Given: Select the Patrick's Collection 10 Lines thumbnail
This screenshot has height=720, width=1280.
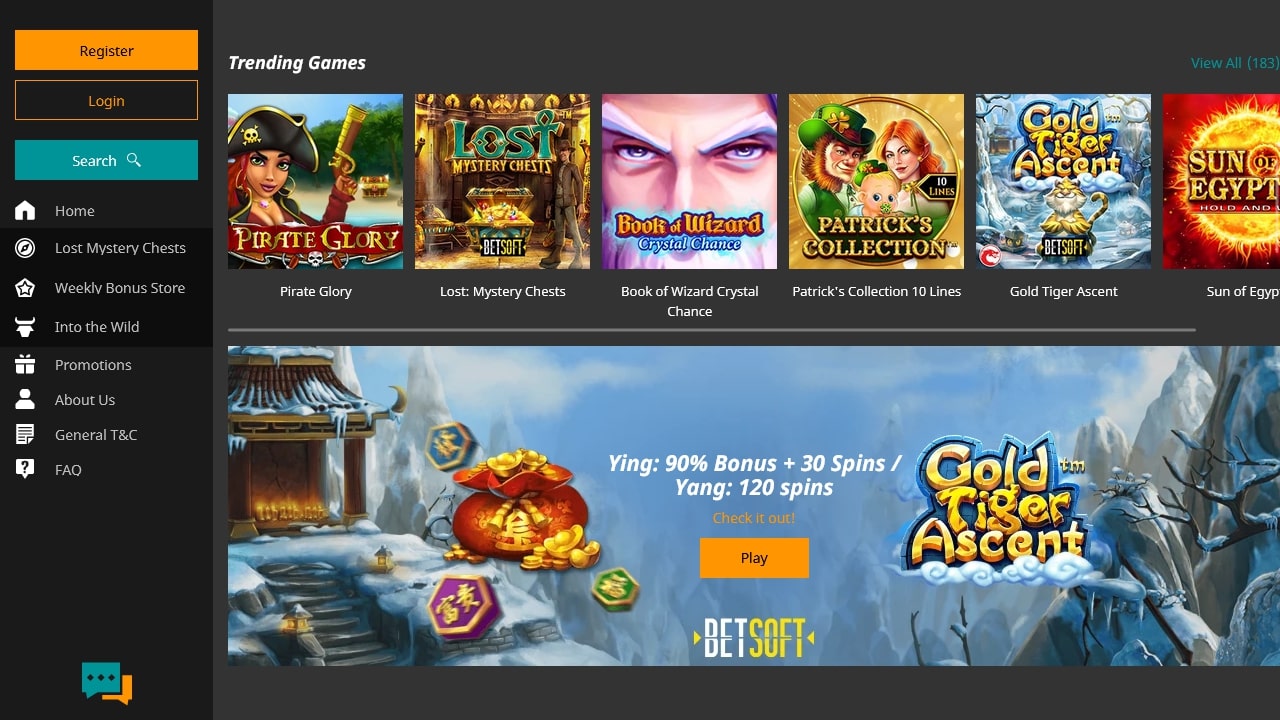Looking at the screenshot, I should tap(876, 181).
